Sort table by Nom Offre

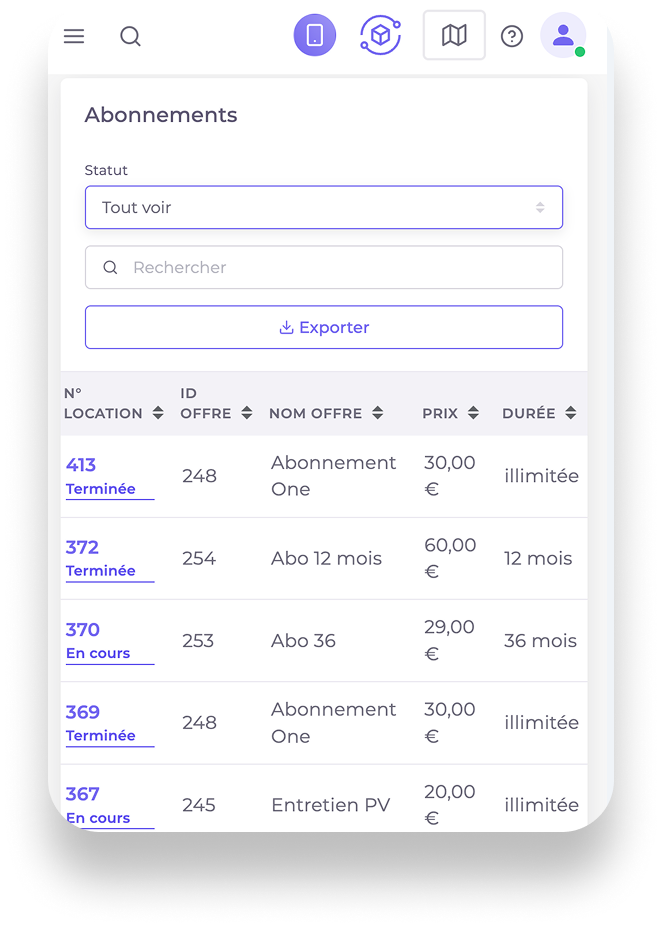(377, 413)
